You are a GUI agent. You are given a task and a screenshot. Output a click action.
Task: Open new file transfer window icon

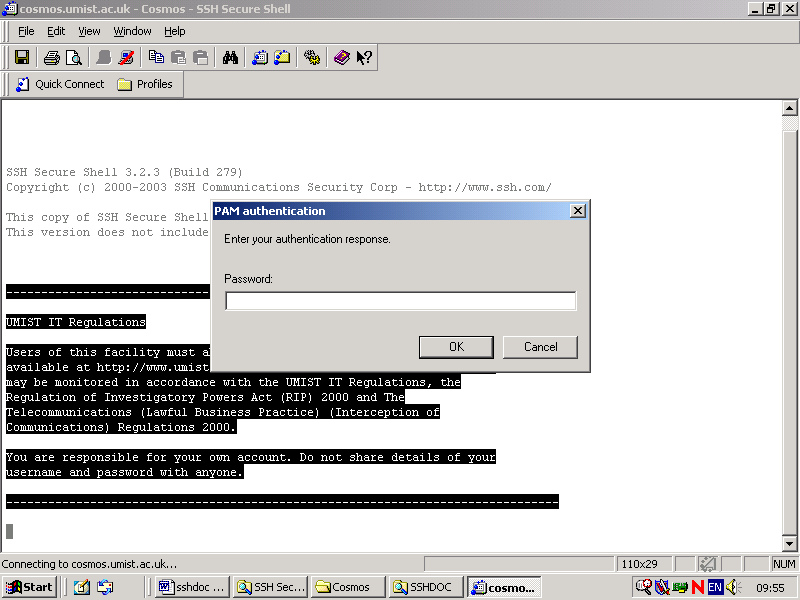pyautogui.click(x=282, y=58)
